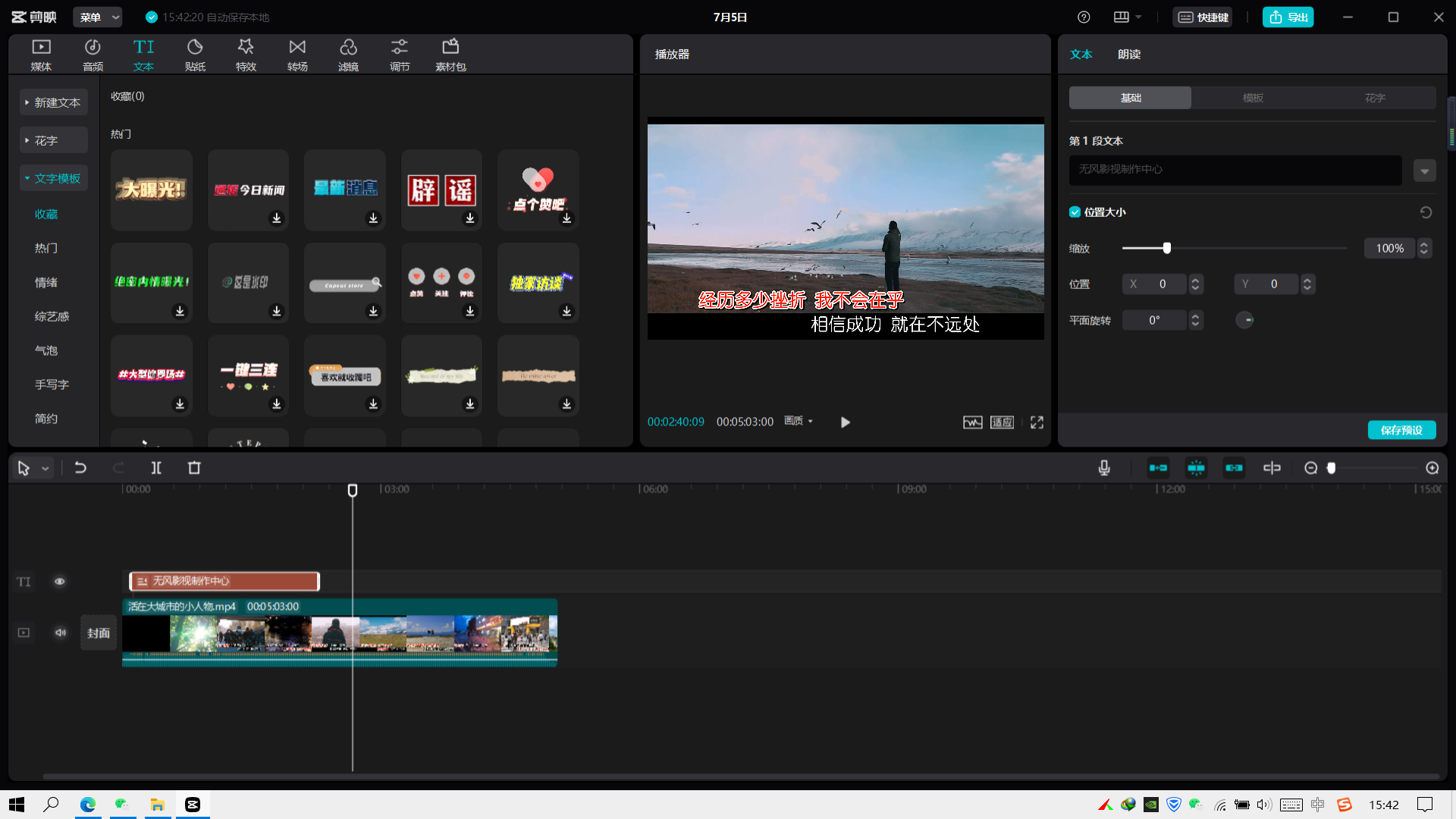Open the 调节 adjustment panel
This screenshot has width=1456, height=819.
(400, 55)
